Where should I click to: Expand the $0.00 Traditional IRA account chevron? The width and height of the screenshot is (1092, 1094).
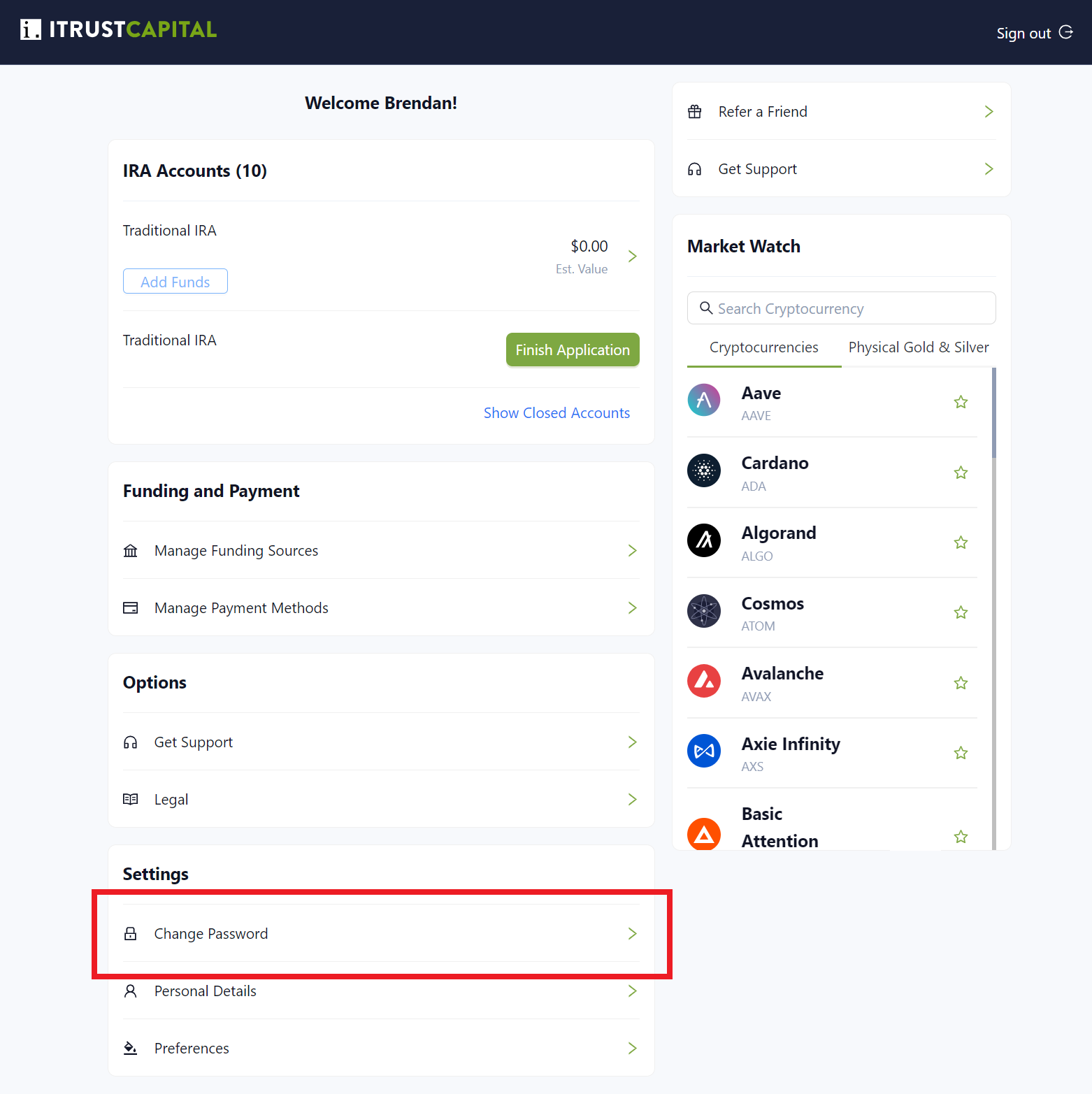(x=633, y=257)
